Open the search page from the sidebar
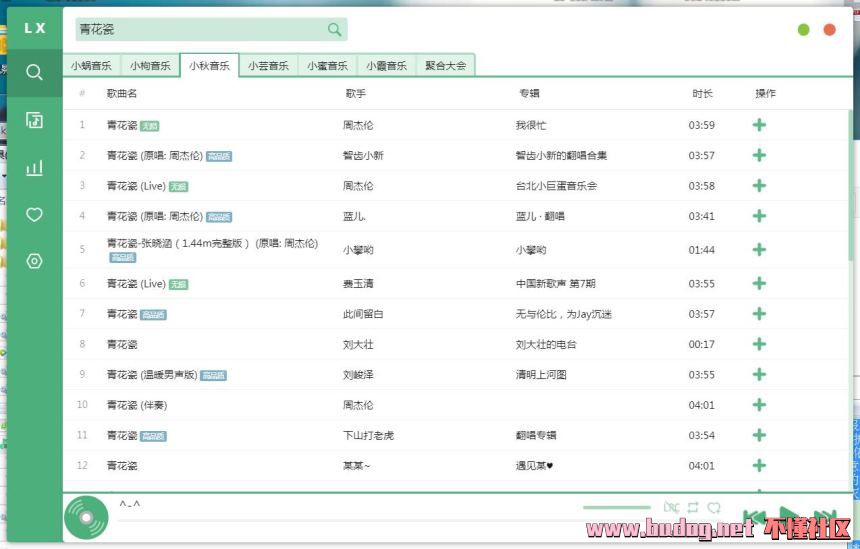Viewport: 860px width, 549px height. click(35, 72)
